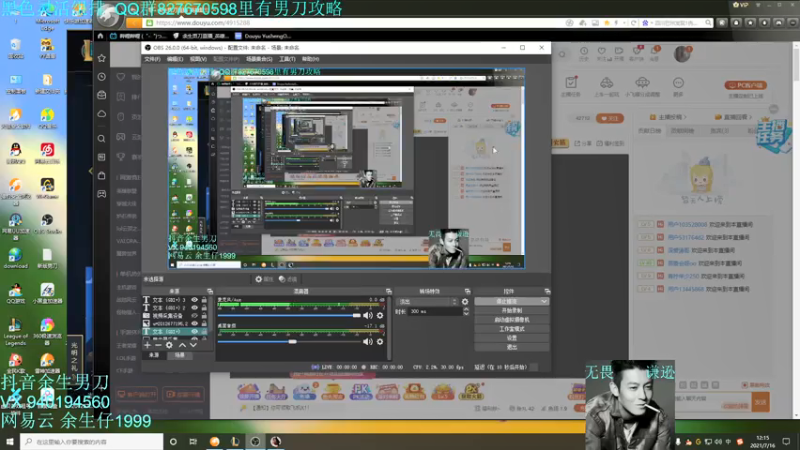This screenshot has width=800, height=450.
Task: Toggle visibility of the image source row
Action: [194, 323]
